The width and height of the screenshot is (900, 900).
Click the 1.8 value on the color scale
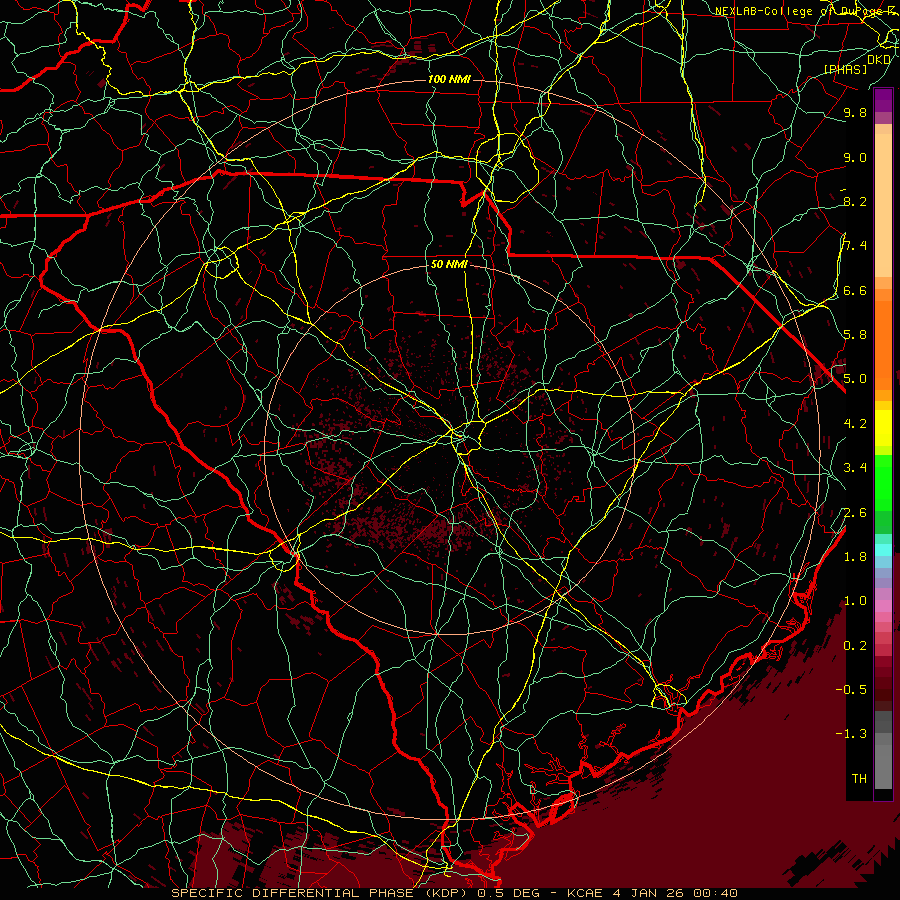(x=855, y=557)
